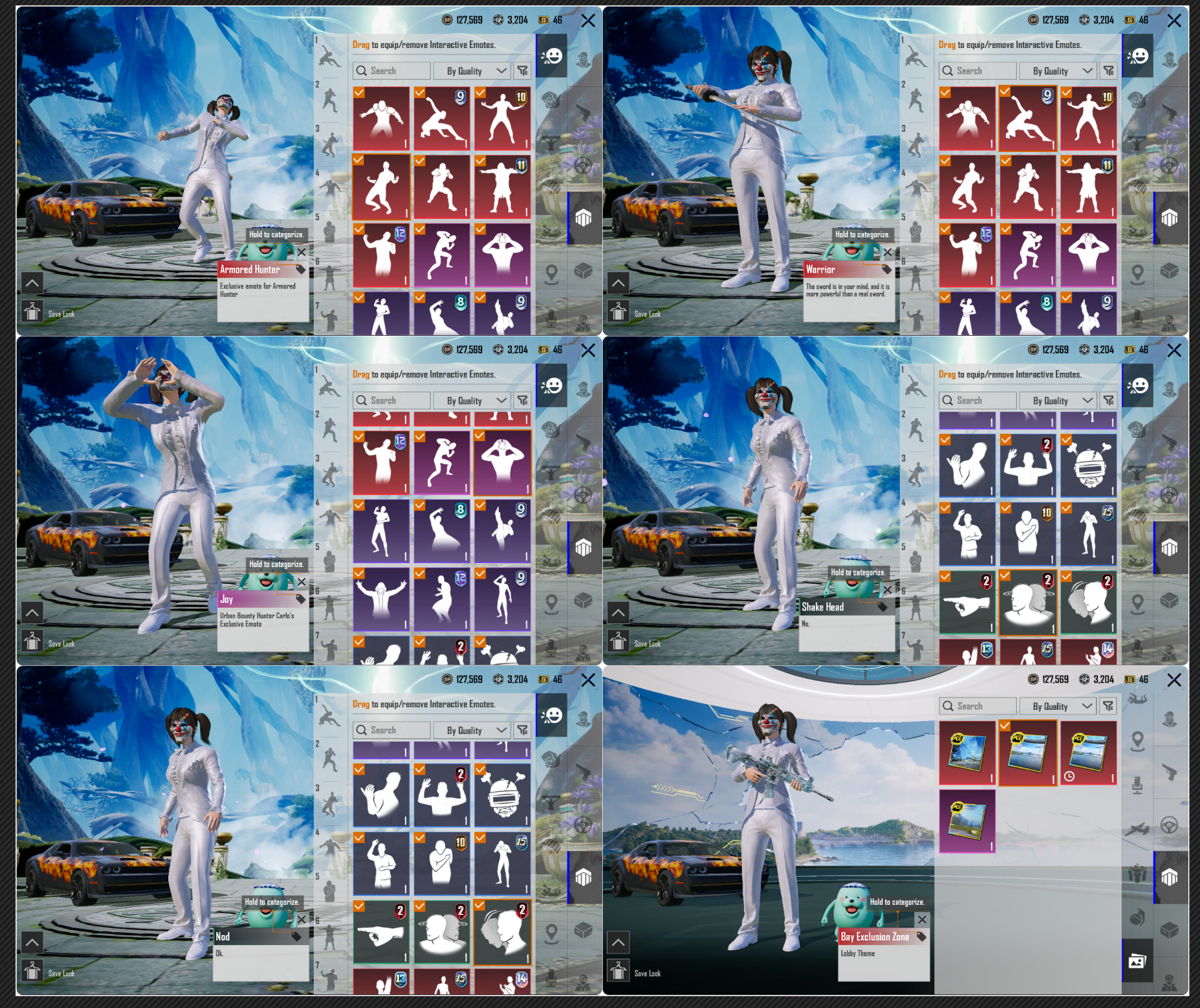Screen dimensions: 1200x1008
Task: Click Save Look in the Bay Exclusion Zone panel
Action: (647, 974)
